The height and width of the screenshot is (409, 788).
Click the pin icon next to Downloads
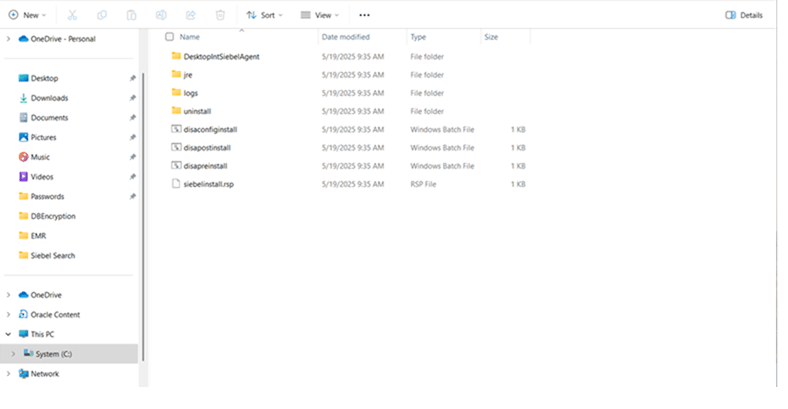133,98
